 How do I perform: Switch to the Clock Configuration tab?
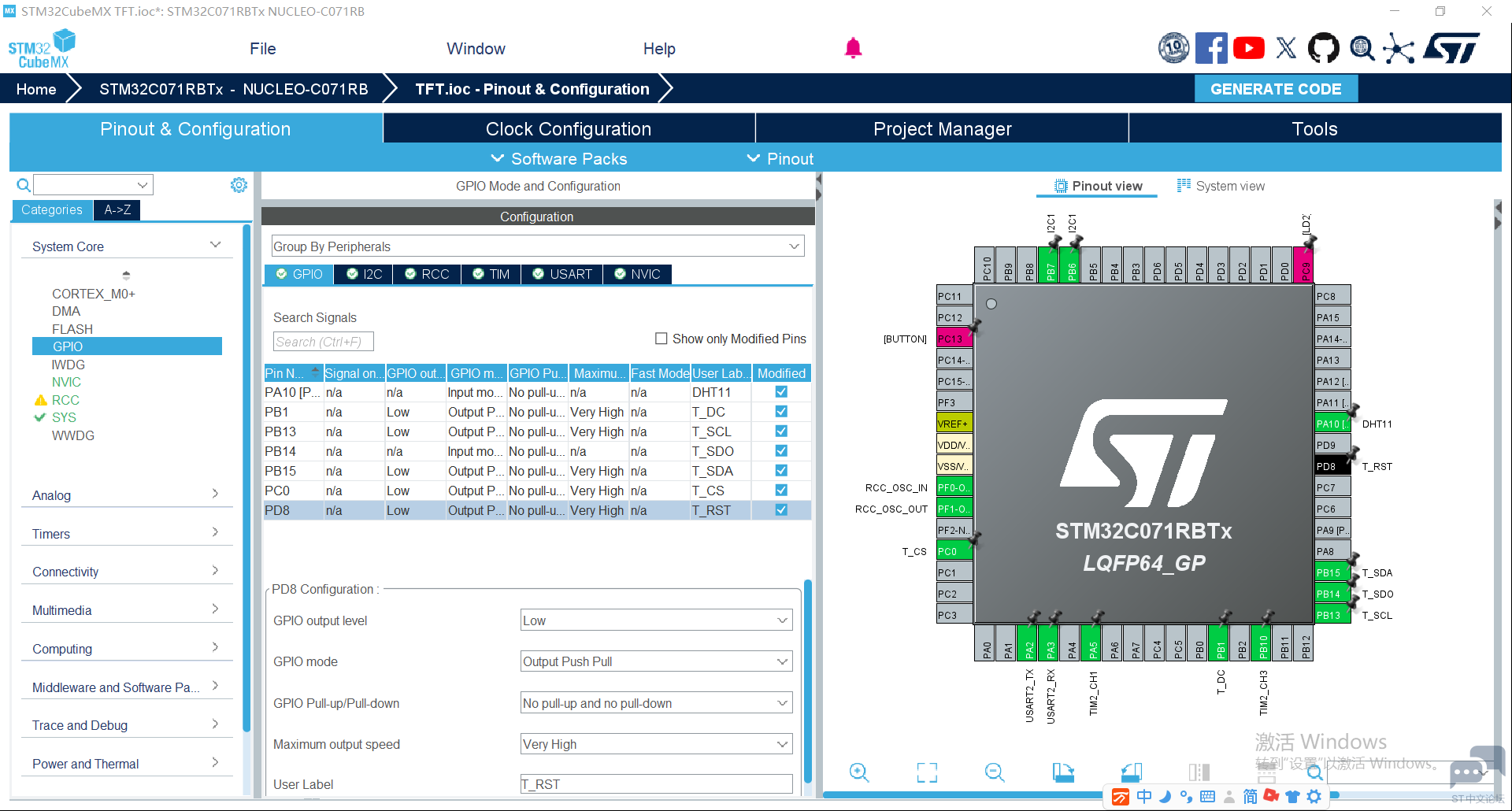click(x=569, y=128)
